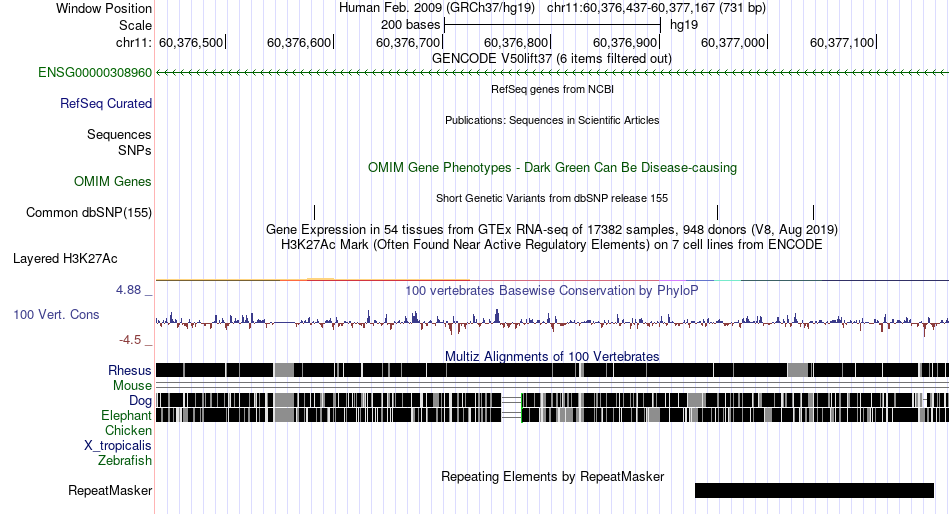This screenshot has width=950, height=514.
Task: Click the Window Position label
Action: [x=104, y=8]
